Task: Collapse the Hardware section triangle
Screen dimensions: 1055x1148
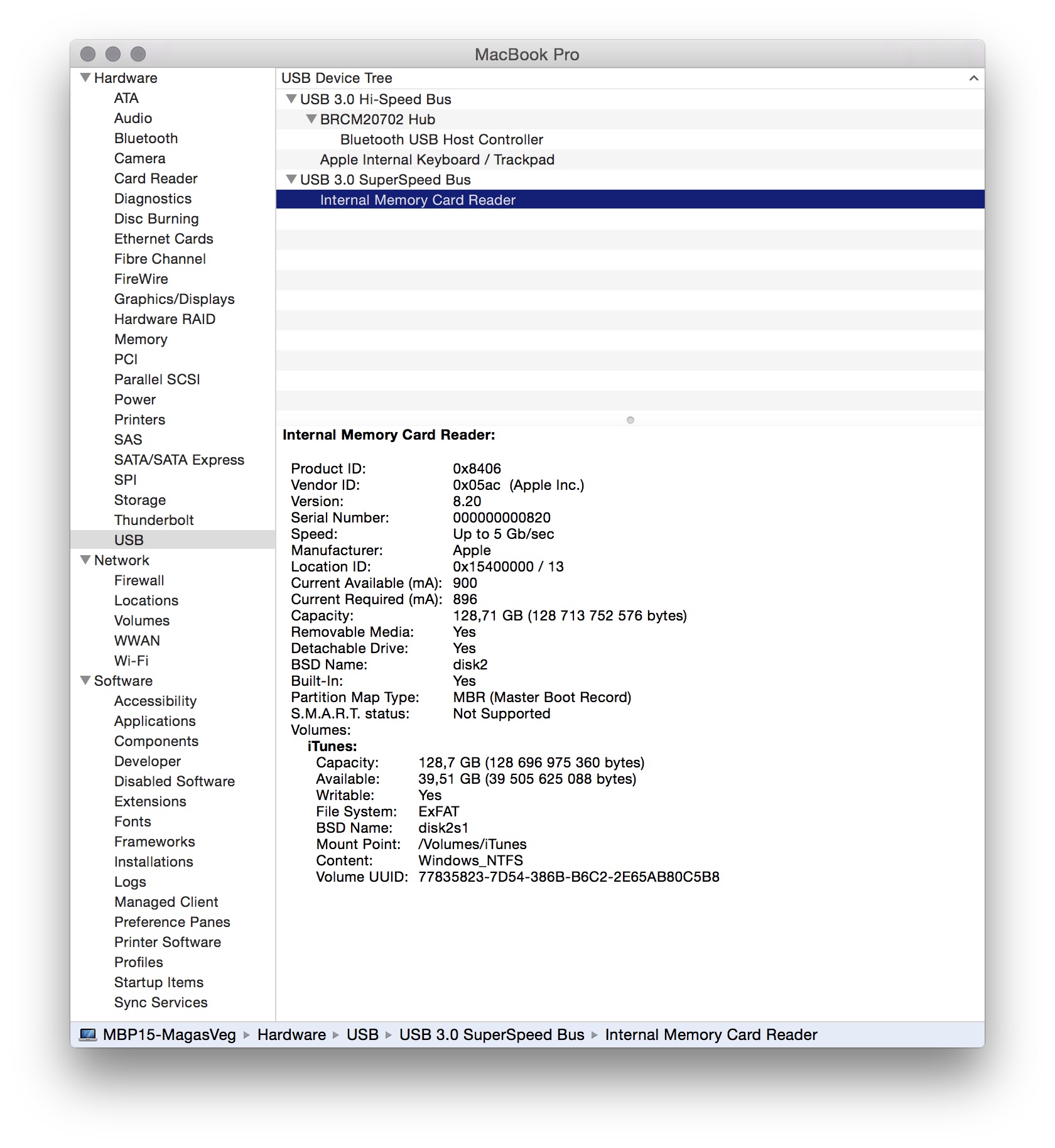Action: pos(85,78)
